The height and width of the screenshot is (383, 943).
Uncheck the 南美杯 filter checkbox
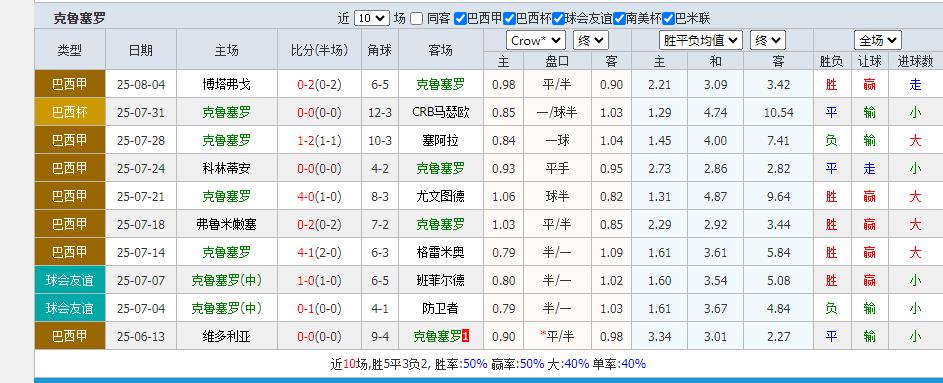[x=619, y=19]
